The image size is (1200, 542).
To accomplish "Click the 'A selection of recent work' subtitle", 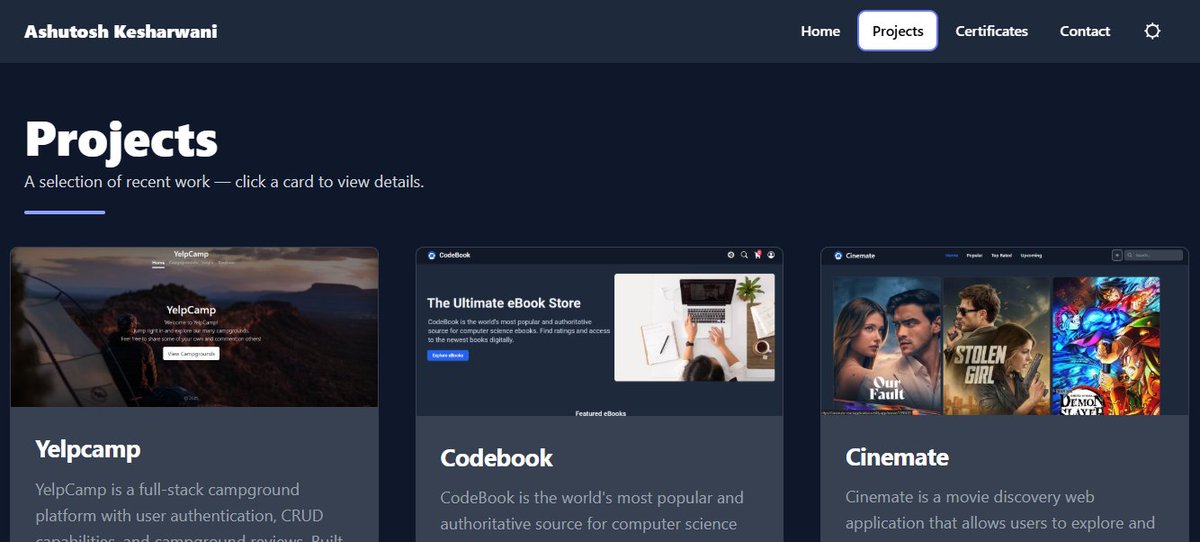I will [224, 182].
